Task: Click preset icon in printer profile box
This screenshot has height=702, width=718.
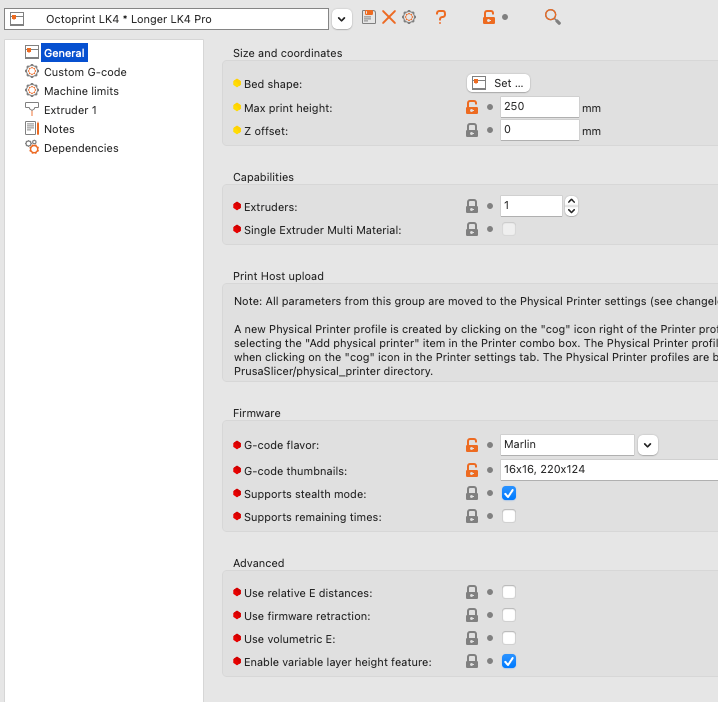Action: tap(17, 19)
